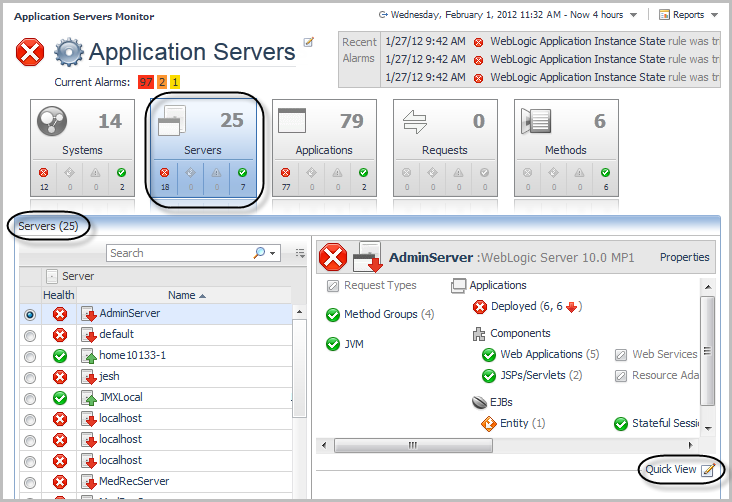Open the Requests tile arrows icon
The width and height of the screenshot is (732, 502).
point(415,121)
